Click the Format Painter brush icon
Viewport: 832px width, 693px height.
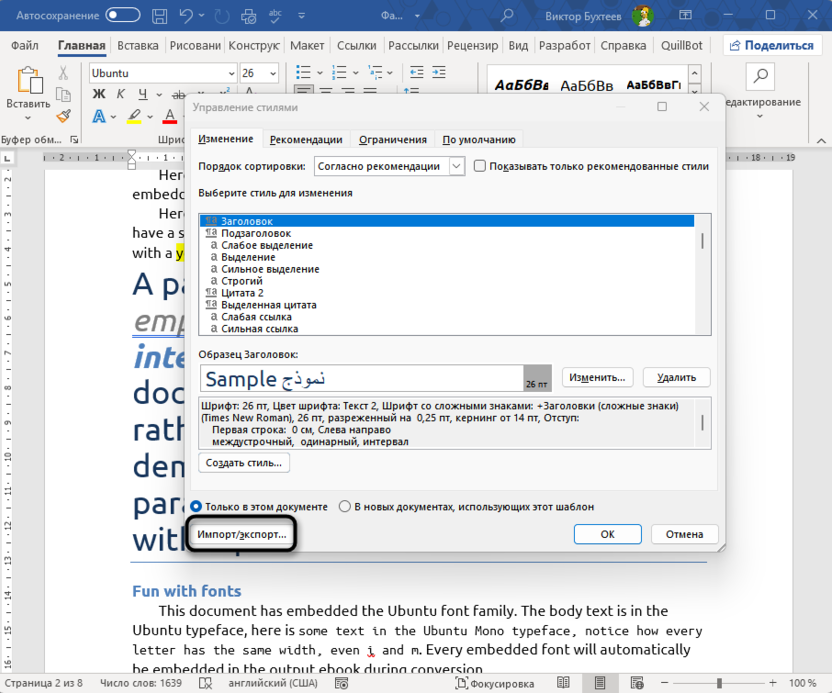click(x=64, y=116)
